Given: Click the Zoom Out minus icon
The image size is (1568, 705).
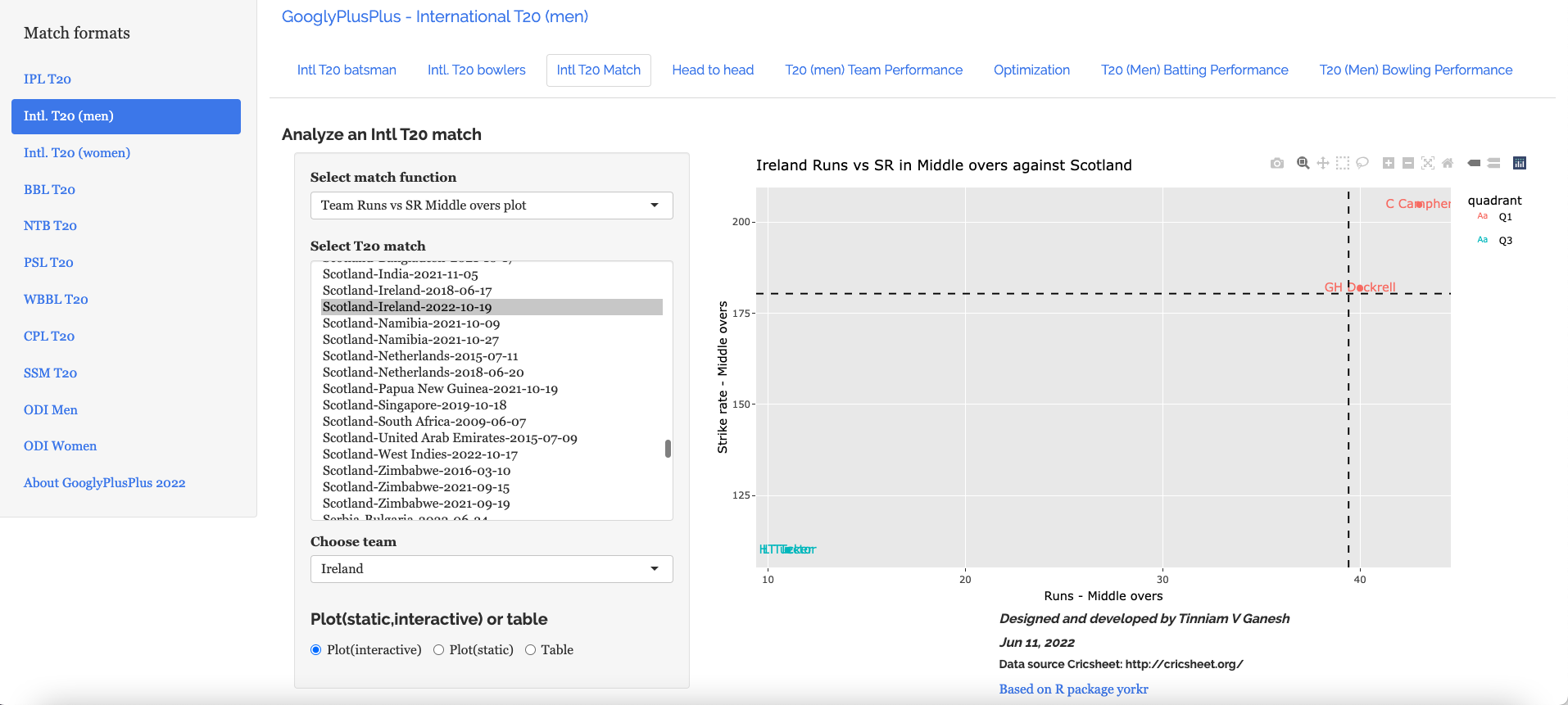Looking at the screenshot, I should point(1408,163).
